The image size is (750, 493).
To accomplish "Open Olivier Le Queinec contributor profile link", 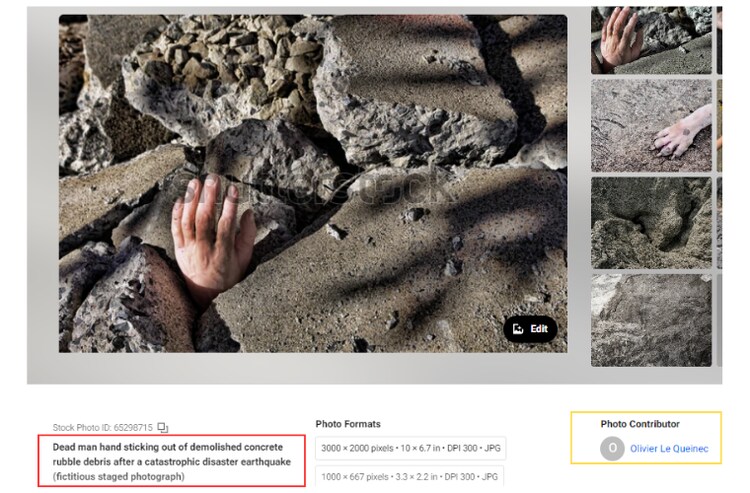I will (x=669, y=449).
